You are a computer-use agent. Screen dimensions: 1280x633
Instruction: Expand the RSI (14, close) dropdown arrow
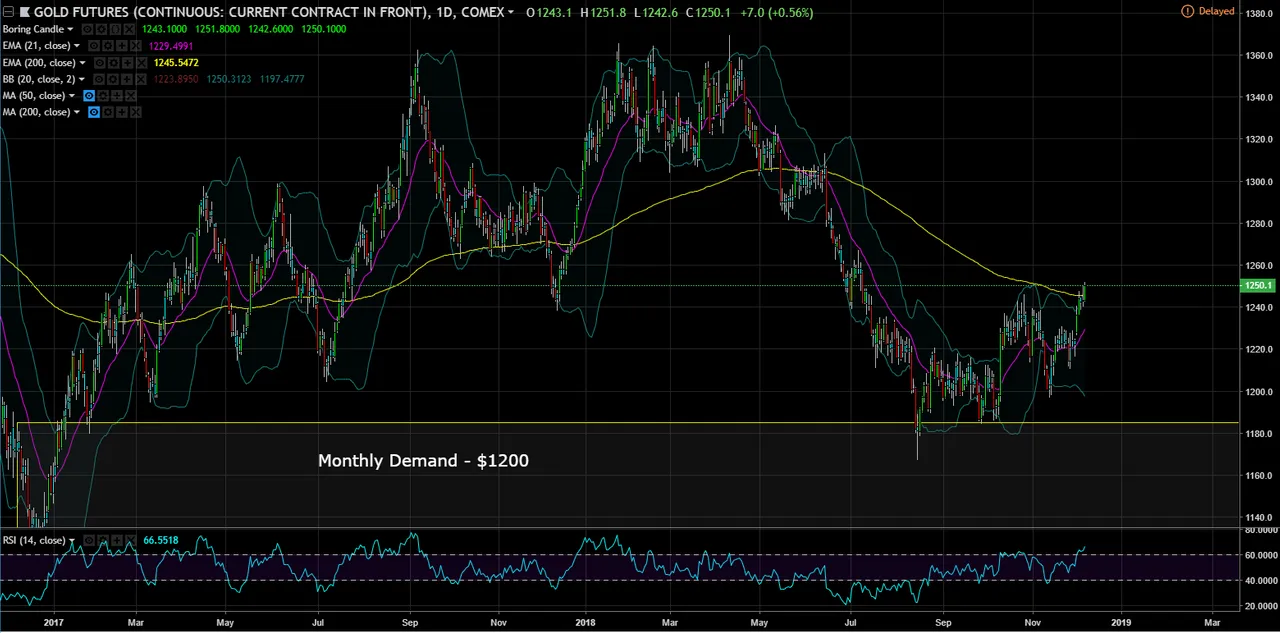click(x=73, y=541)
